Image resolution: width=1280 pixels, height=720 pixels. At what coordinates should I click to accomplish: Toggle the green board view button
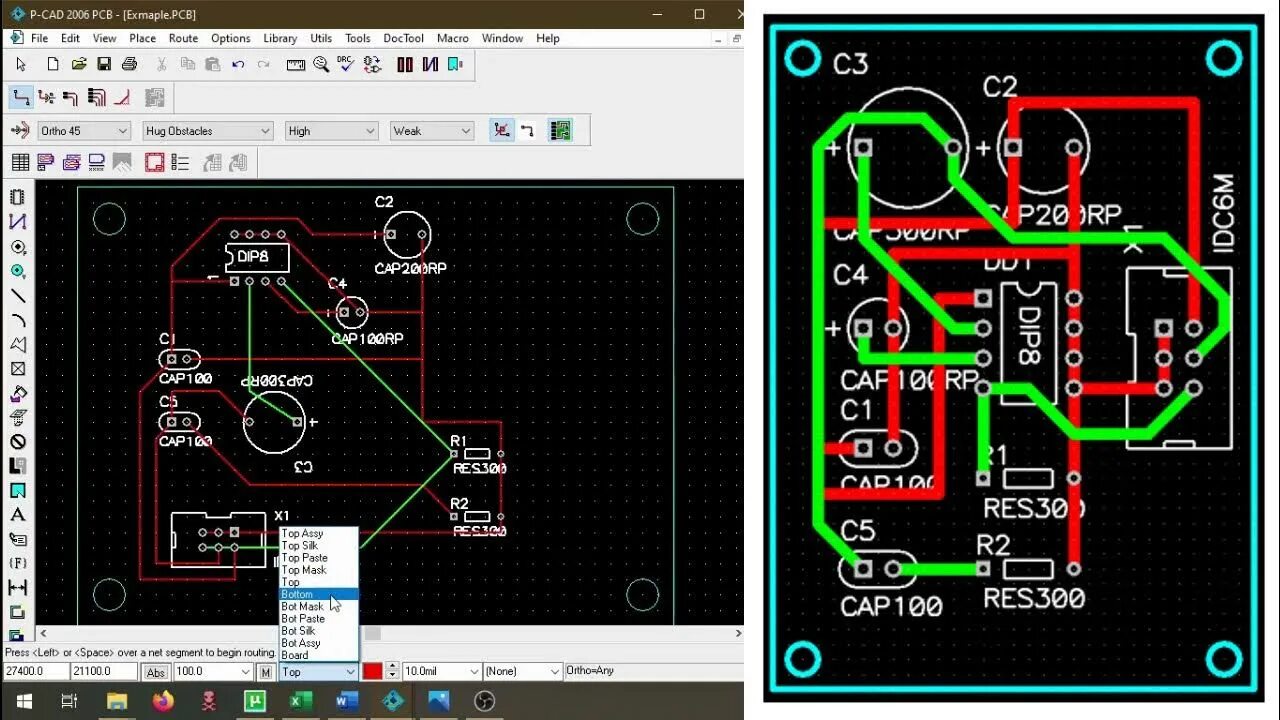click(x=560, y=130)
